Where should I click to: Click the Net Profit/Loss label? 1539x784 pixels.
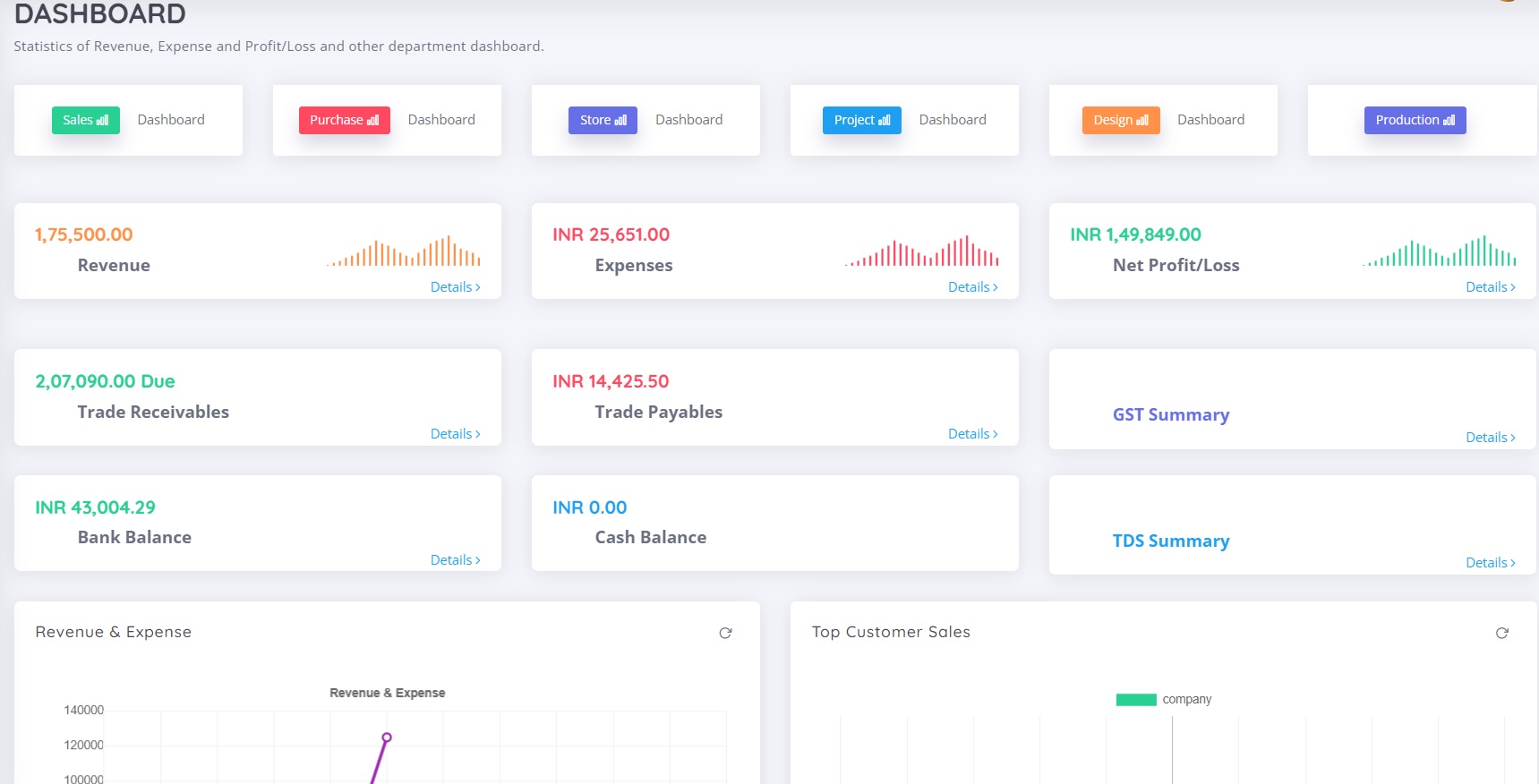(x=1176, y=265)
